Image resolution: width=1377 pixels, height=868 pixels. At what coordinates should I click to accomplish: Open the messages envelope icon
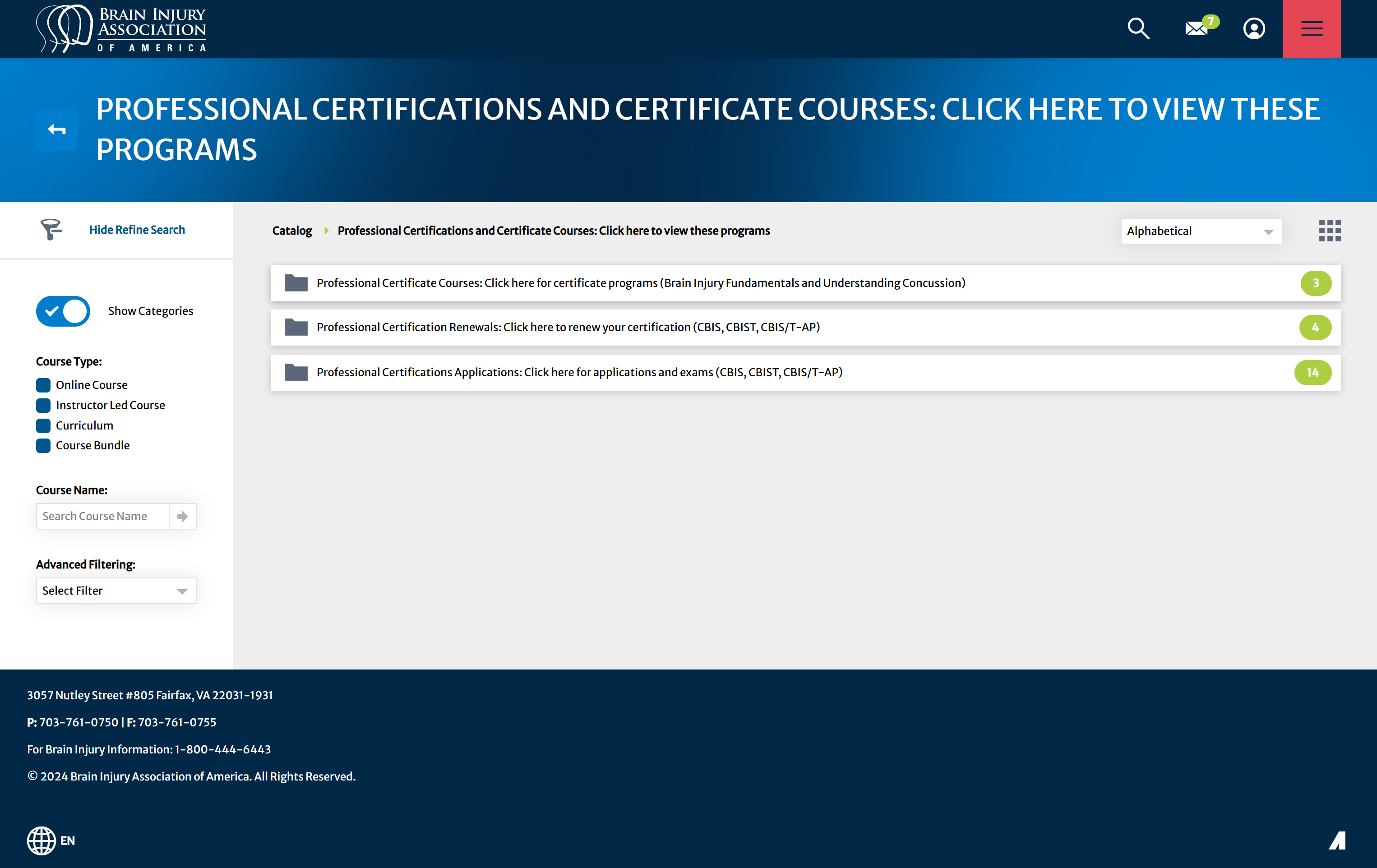pyautogui.click(x=1196, y=28)
